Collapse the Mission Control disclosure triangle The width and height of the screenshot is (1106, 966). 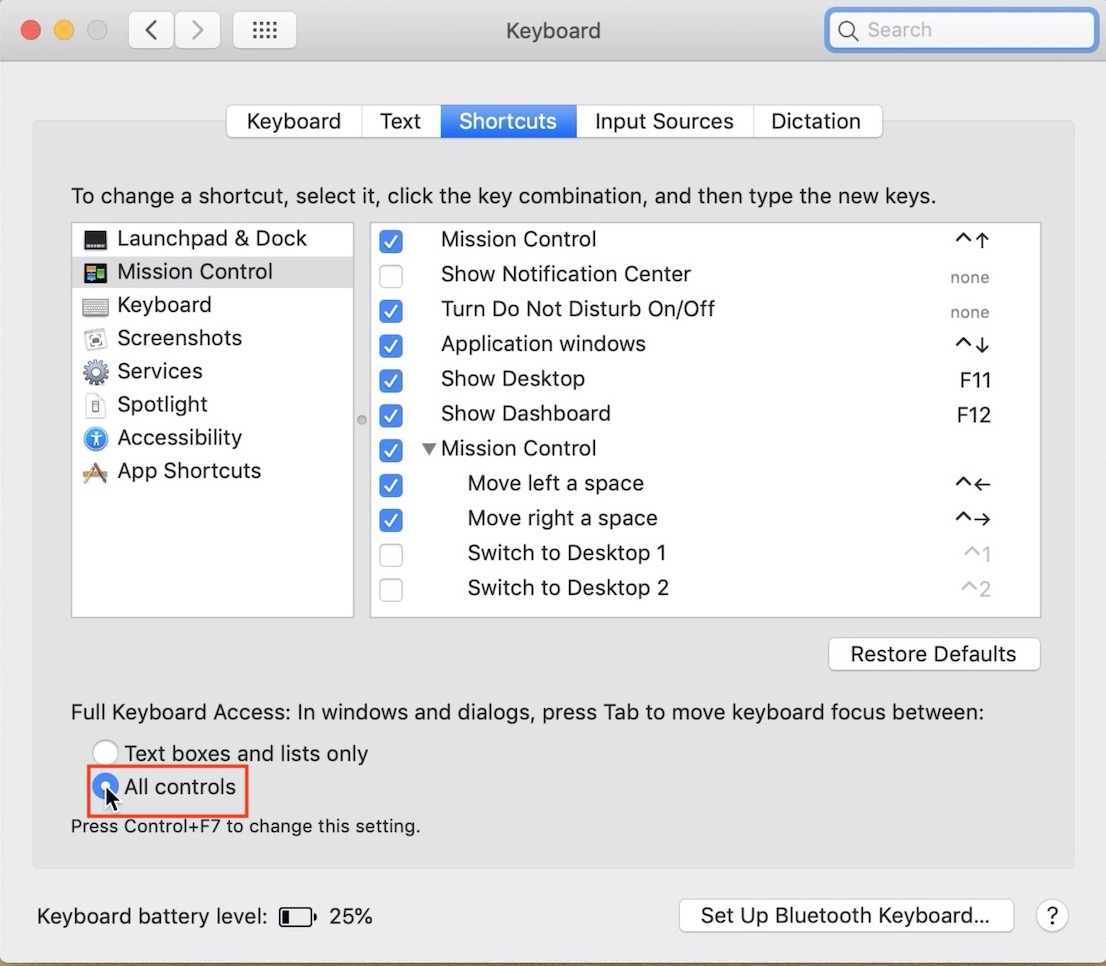[429, 449]
